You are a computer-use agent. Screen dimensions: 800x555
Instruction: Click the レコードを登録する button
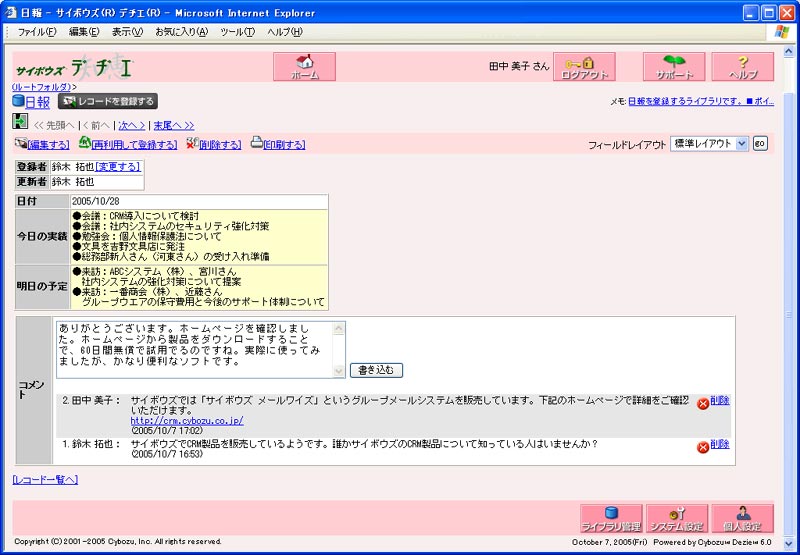coord(108,101)
